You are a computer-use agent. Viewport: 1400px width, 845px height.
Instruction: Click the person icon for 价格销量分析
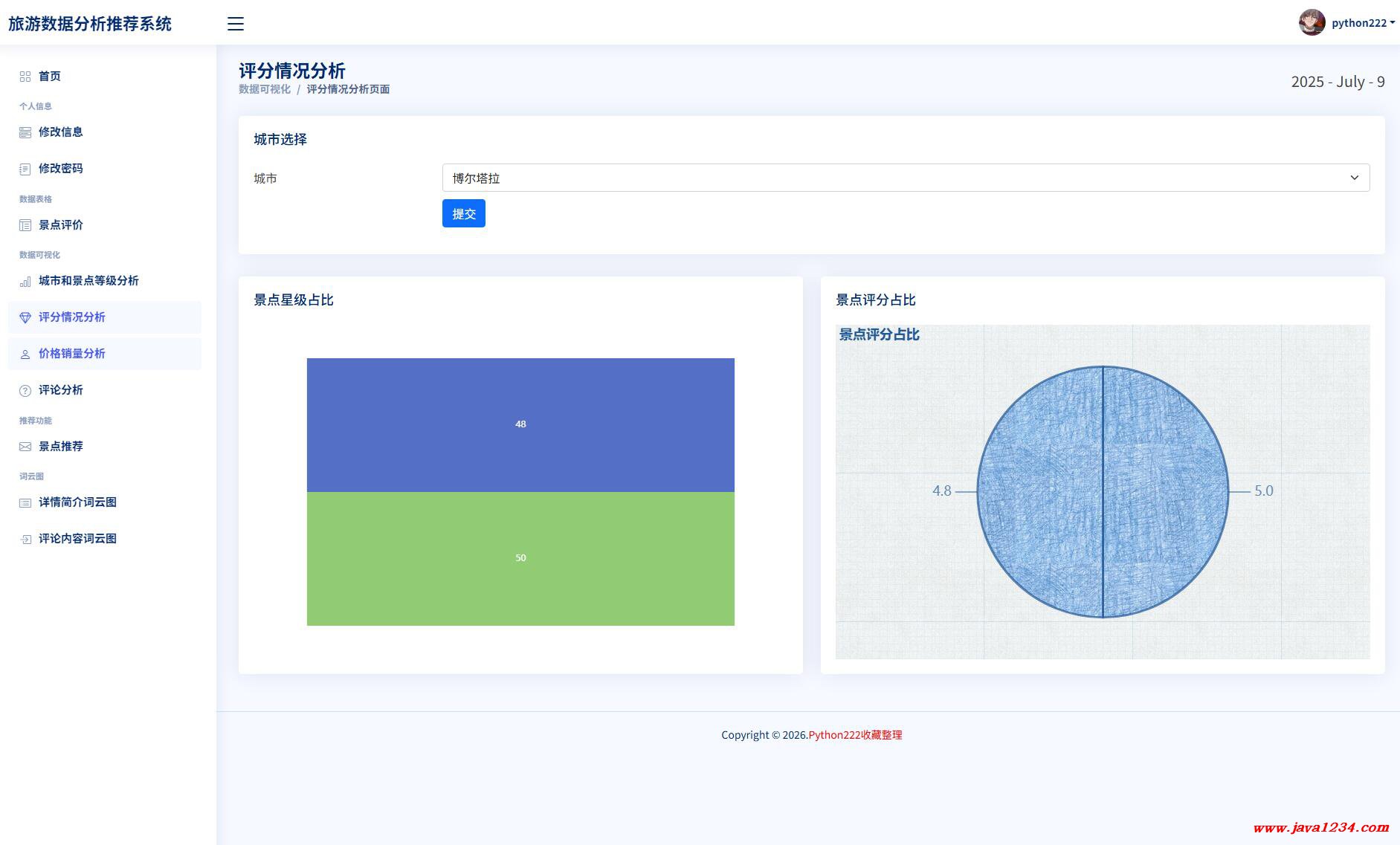click(25, 354)
